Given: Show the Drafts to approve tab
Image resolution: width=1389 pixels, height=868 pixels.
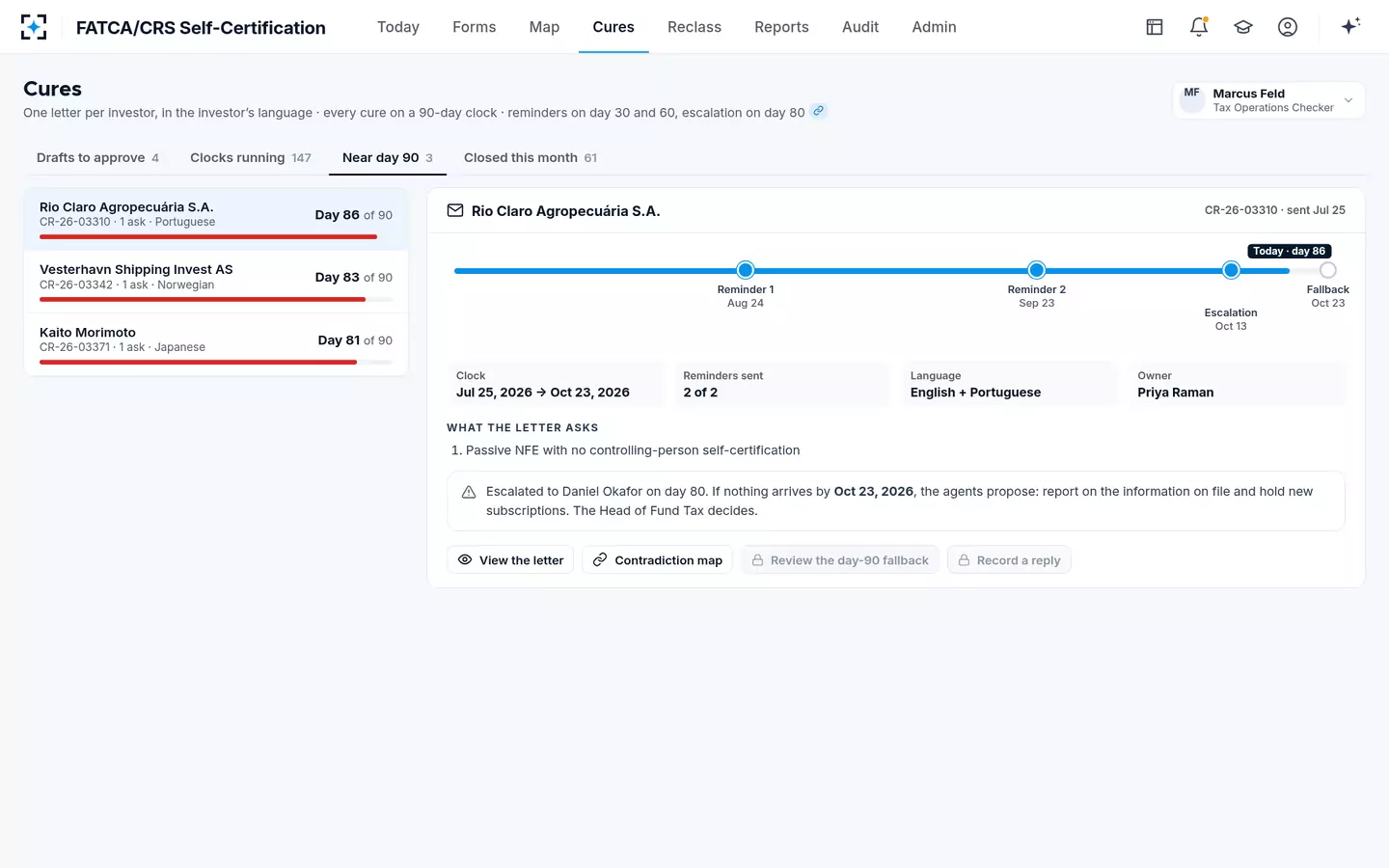Looking at the screenshot, I should tap(97, 157).
